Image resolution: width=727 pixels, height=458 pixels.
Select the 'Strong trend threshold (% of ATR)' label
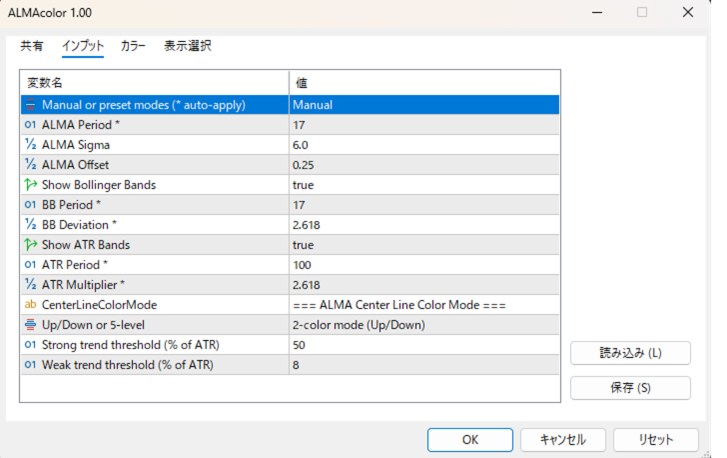click(130, 344)
